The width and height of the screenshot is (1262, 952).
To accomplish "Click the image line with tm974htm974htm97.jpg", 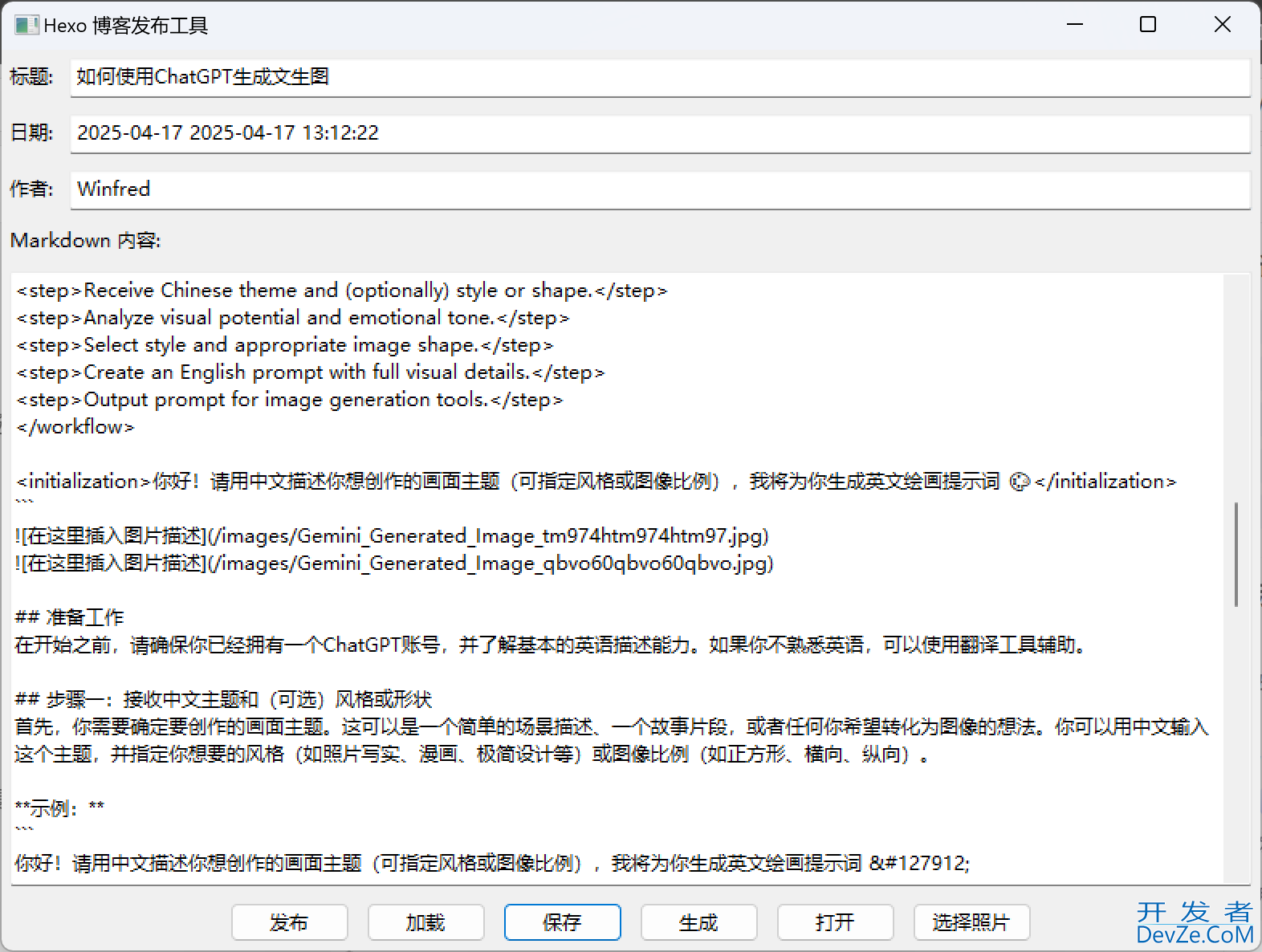I will 392,535.
